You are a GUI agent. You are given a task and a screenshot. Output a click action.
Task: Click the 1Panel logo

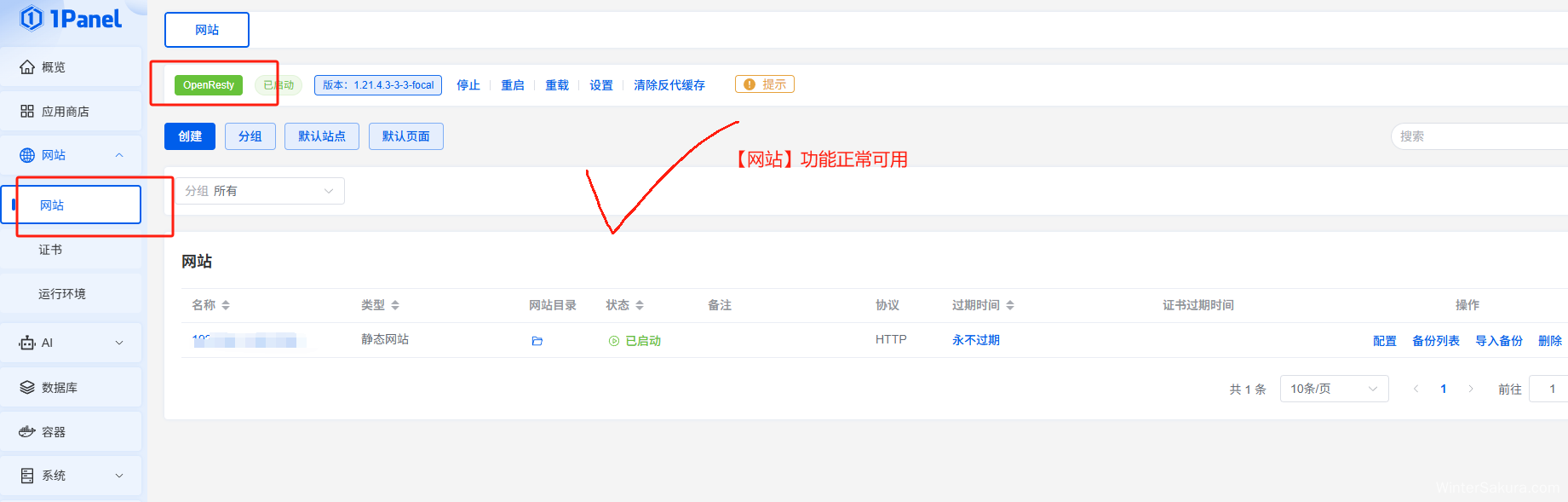(x=72, y=18)
